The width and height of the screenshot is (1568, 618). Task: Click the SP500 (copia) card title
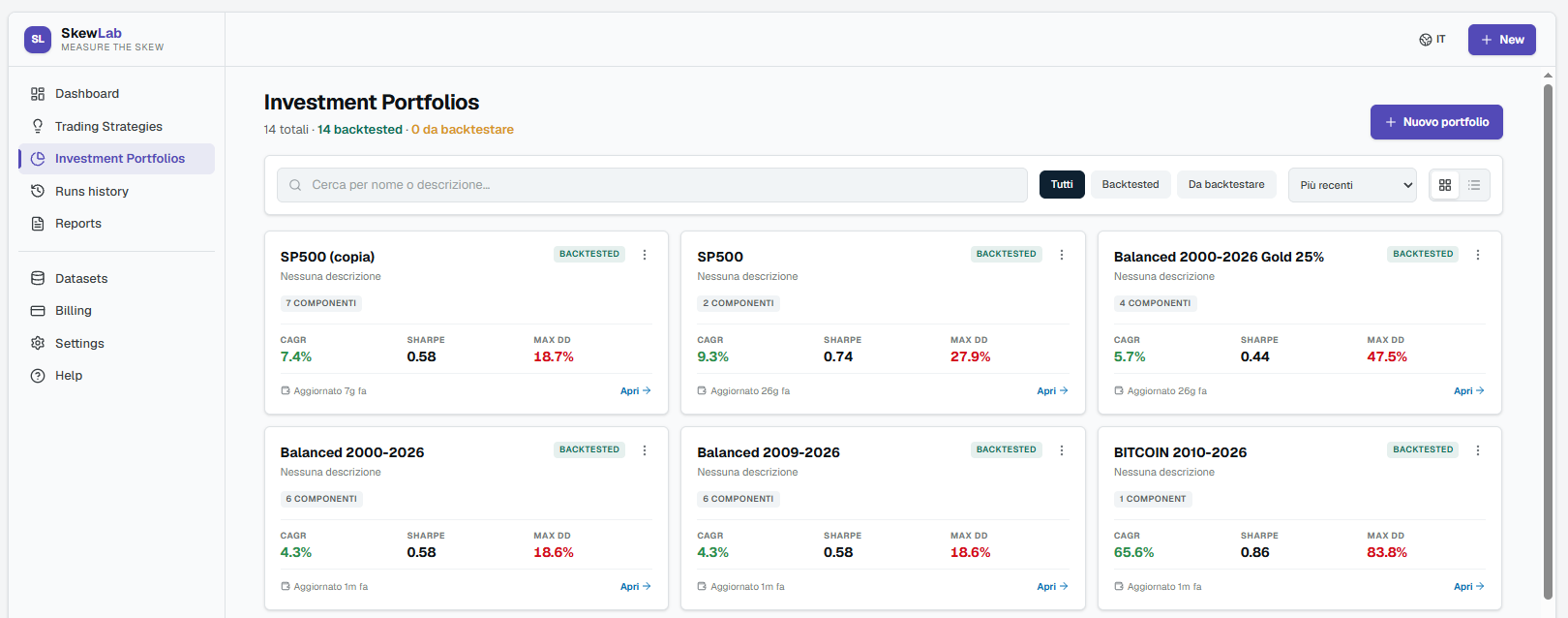point(327,257)
